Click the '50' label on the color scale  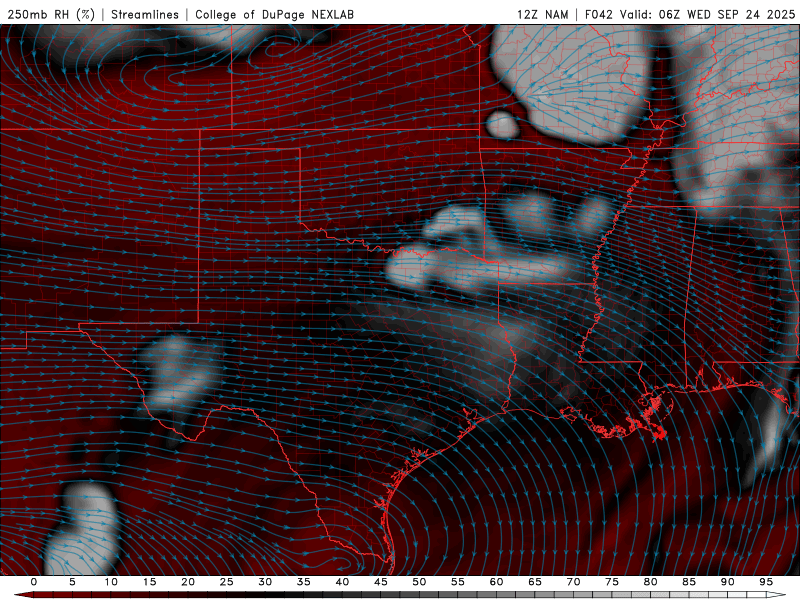419,582
